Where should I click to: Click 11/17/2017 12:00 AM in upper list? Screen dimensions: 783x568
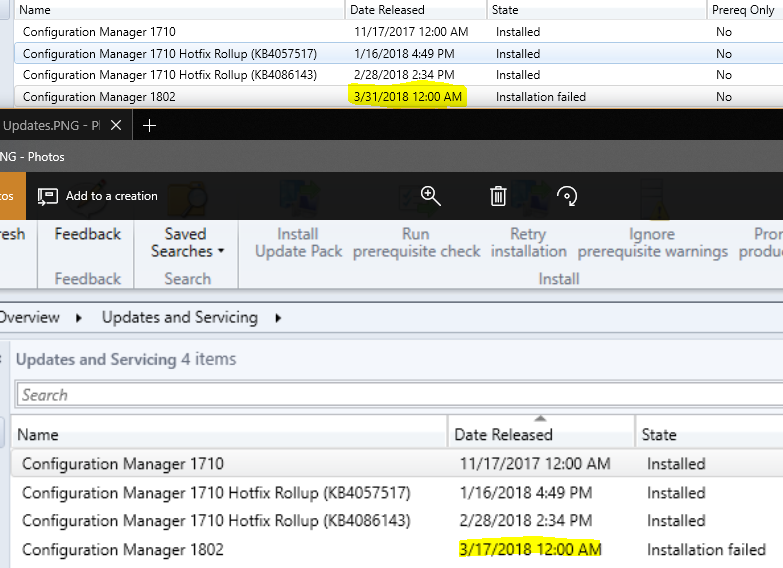tap(411, 32)
